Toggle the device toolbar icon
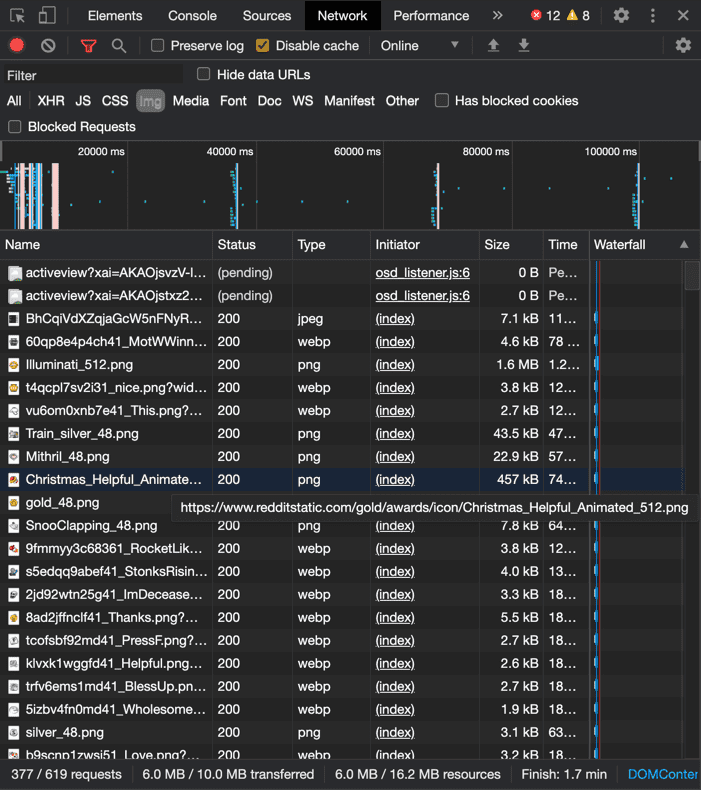The height and width of the screenshot is (790, 701). click(x=47, y=16)
